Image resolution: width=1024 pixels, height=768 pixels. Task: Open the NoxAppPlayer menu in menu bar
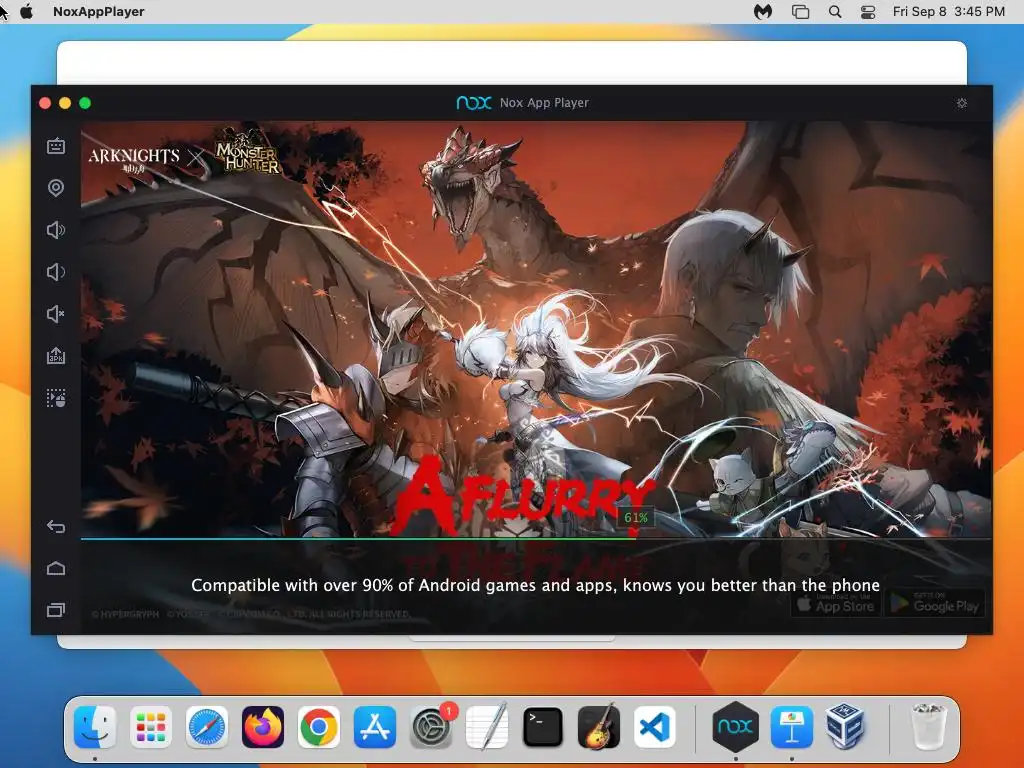click(99, 11)
